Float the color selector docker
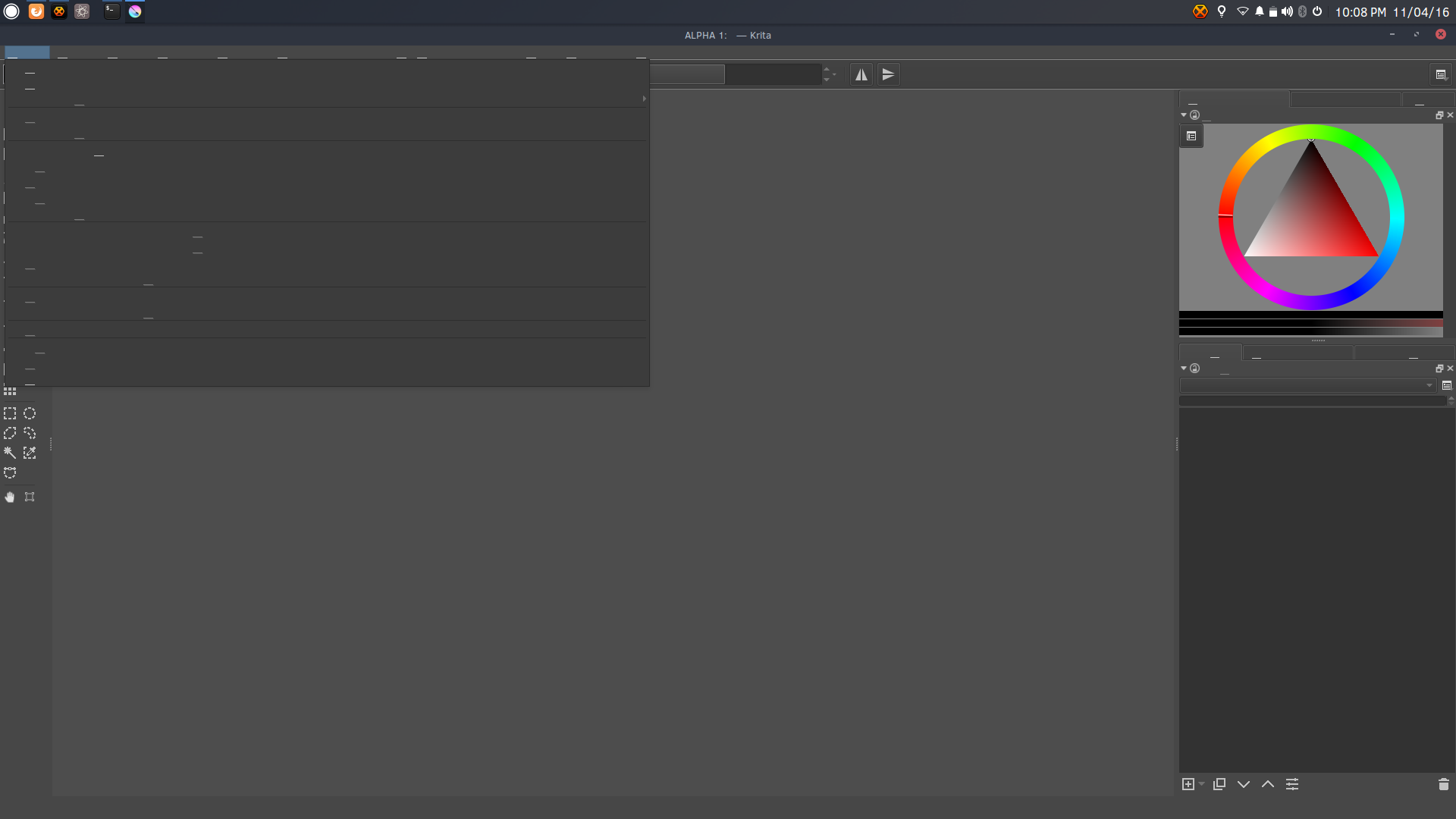1456x819 pixels. [x=1439, y=115]
